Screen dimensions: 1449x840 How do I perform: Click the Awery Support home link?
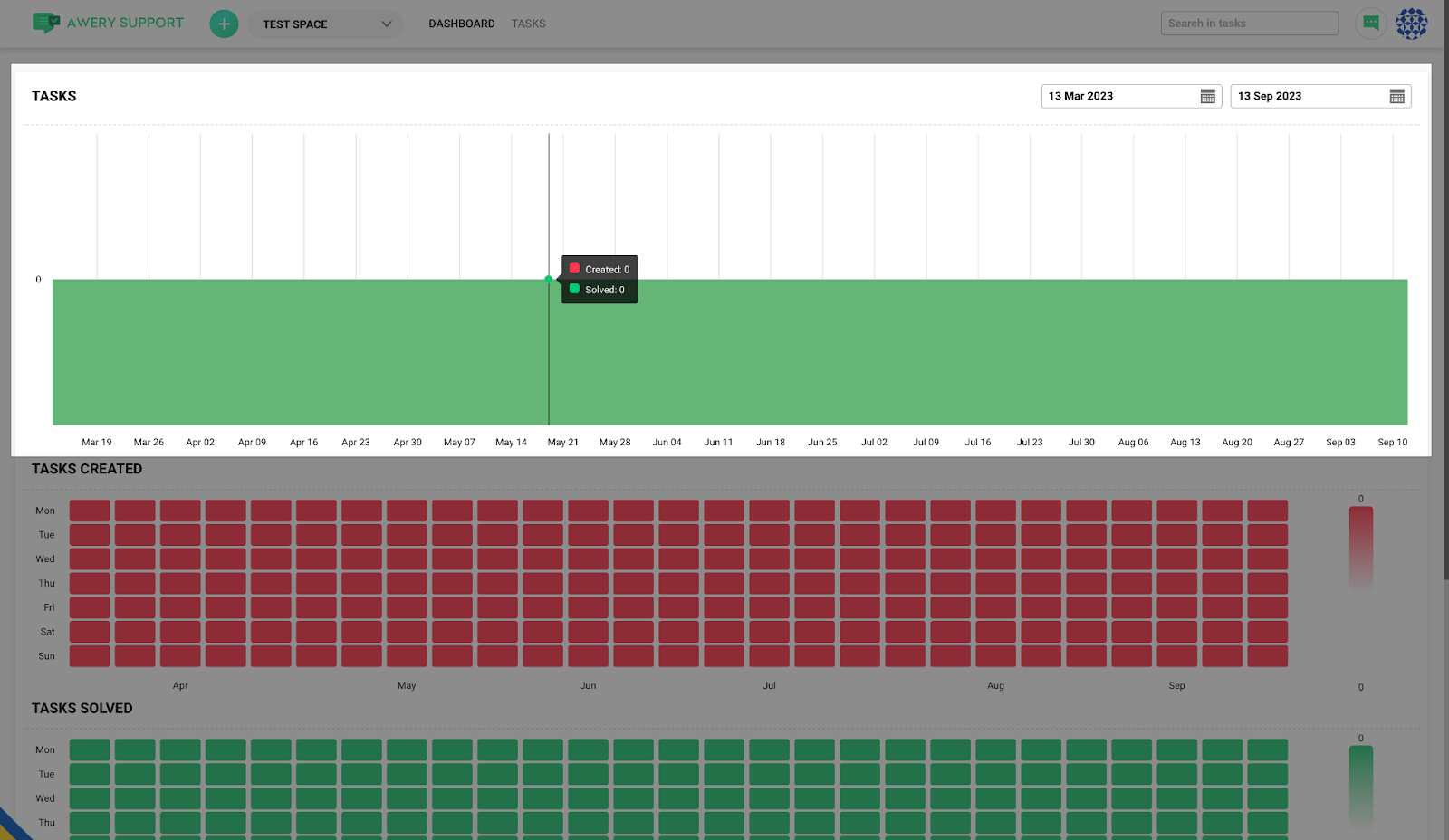[125, 24]
